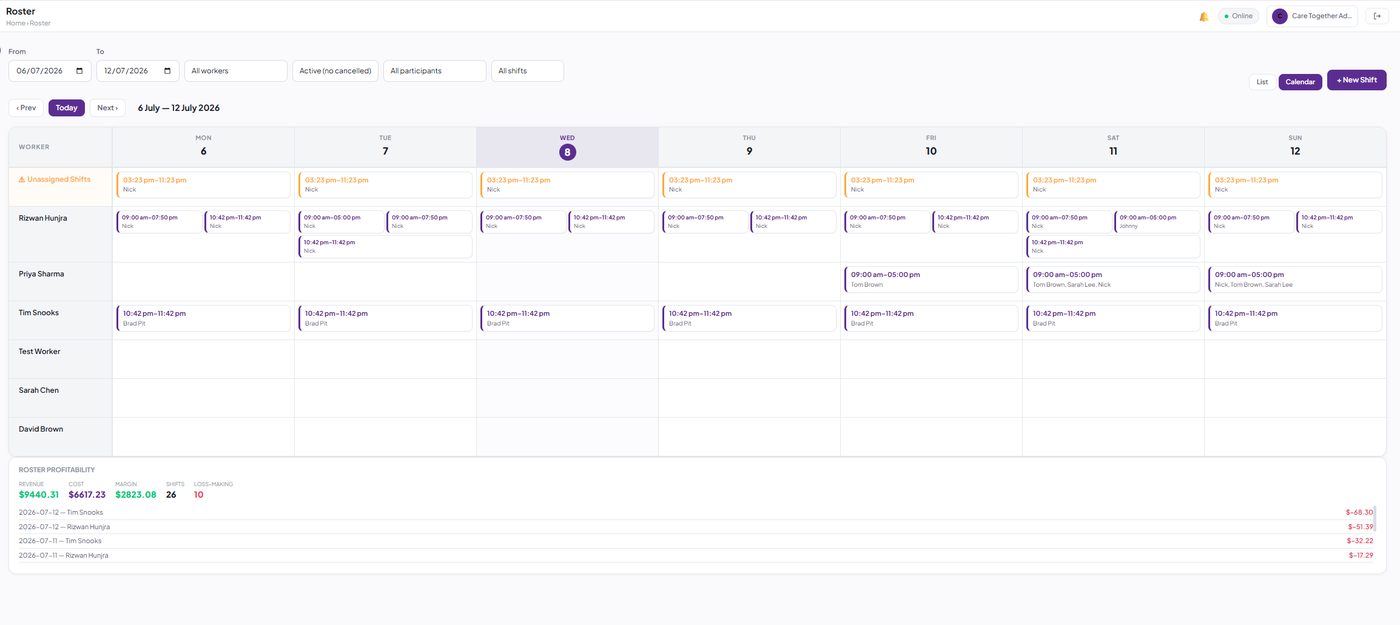Switch to Calendar view

(1300, 82)
